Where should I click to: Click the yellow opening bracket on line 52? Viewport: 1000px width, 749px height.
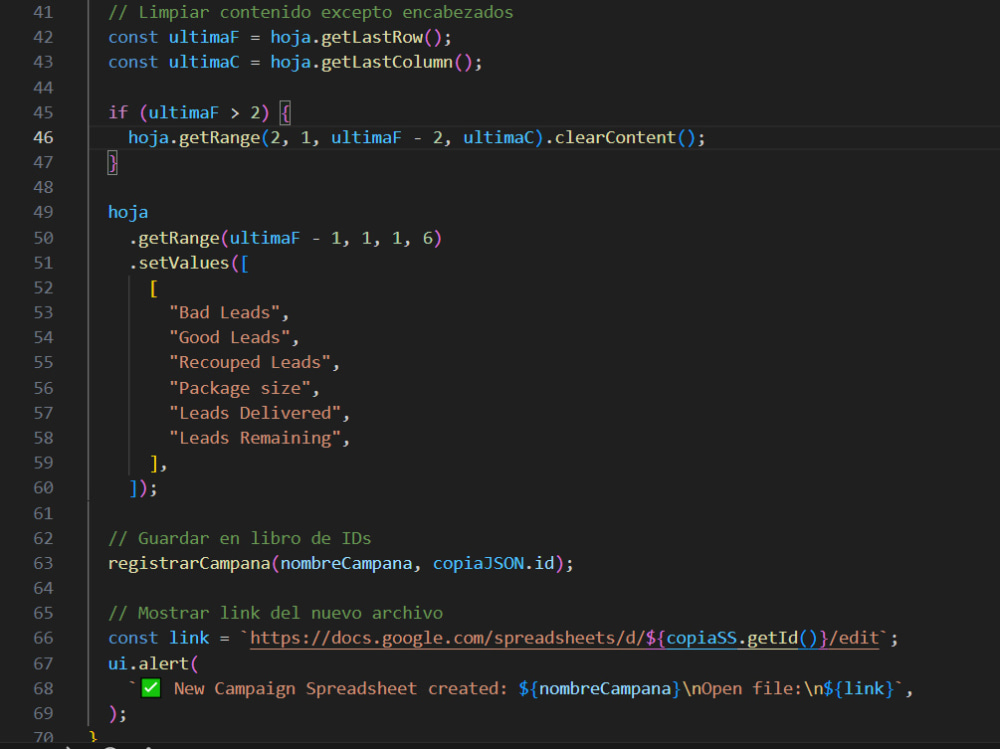point(154,288)
